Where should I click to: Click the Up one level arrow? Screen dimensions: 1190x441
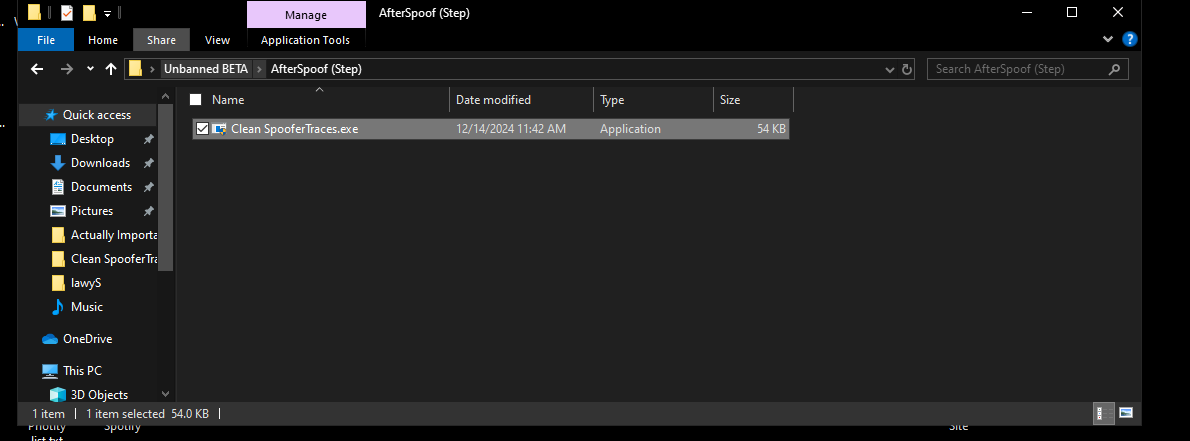click(110, 69)
